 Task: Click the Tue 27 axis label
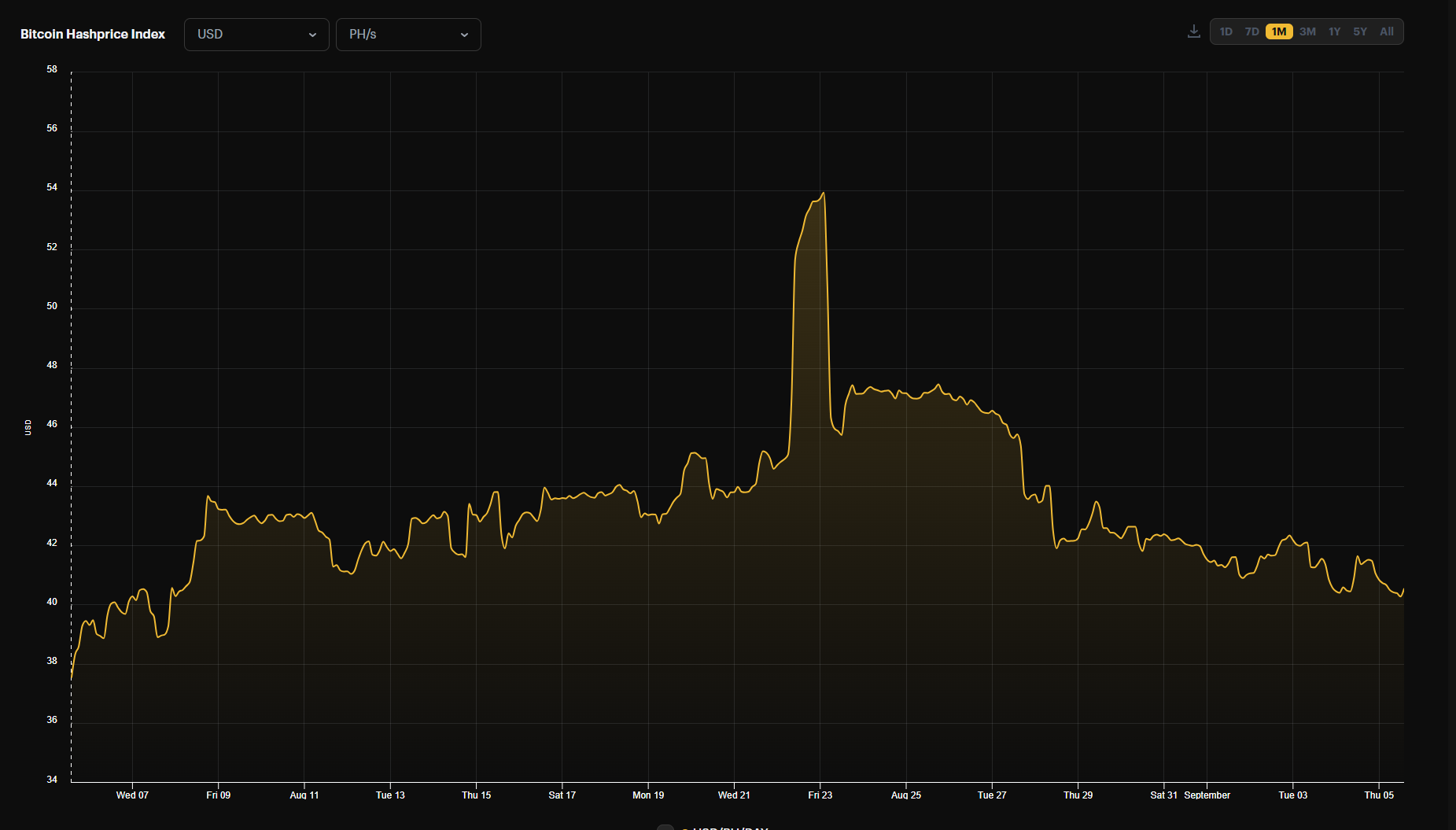tap(992, 795)
